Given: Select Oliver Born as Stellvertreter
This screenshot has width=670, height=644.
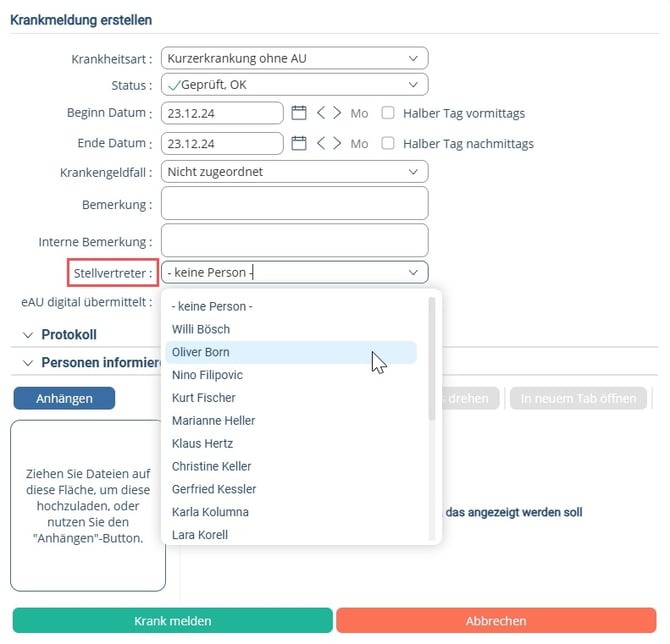Looking at the screenshot, I should click(x=291, y=352).
